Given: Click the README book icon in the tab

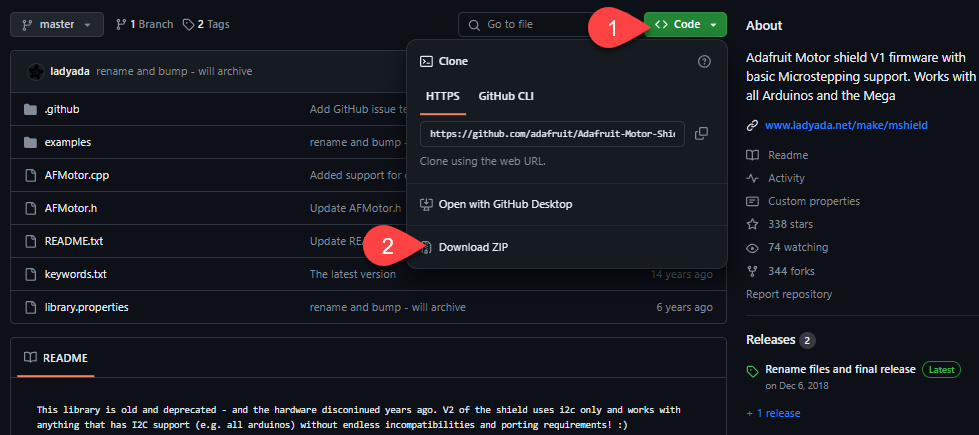Looking at the screenshot, I should 30,358.
